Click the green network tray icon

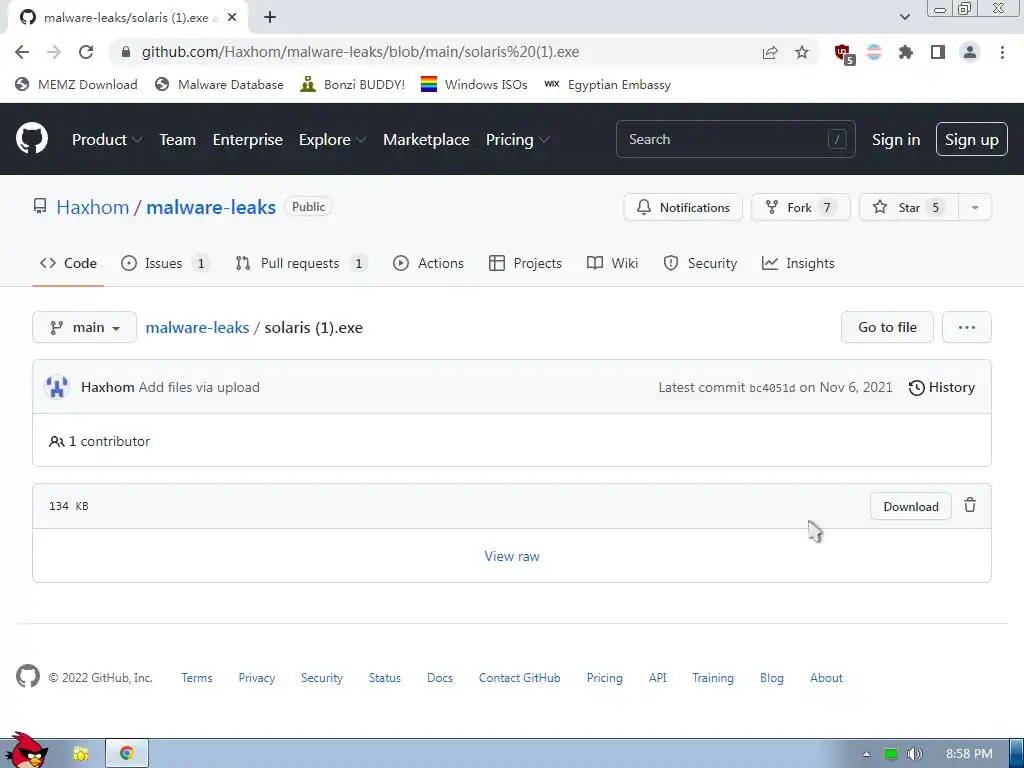coord(891,754)
